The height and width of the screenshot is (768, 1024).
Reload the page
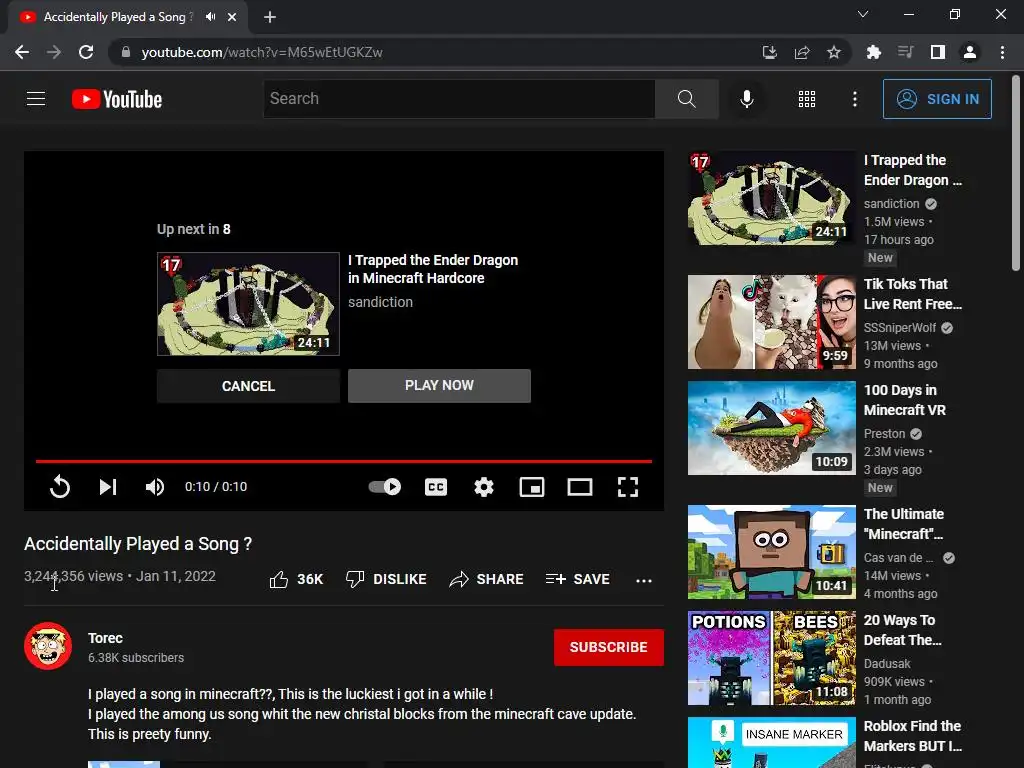point(86,52)
